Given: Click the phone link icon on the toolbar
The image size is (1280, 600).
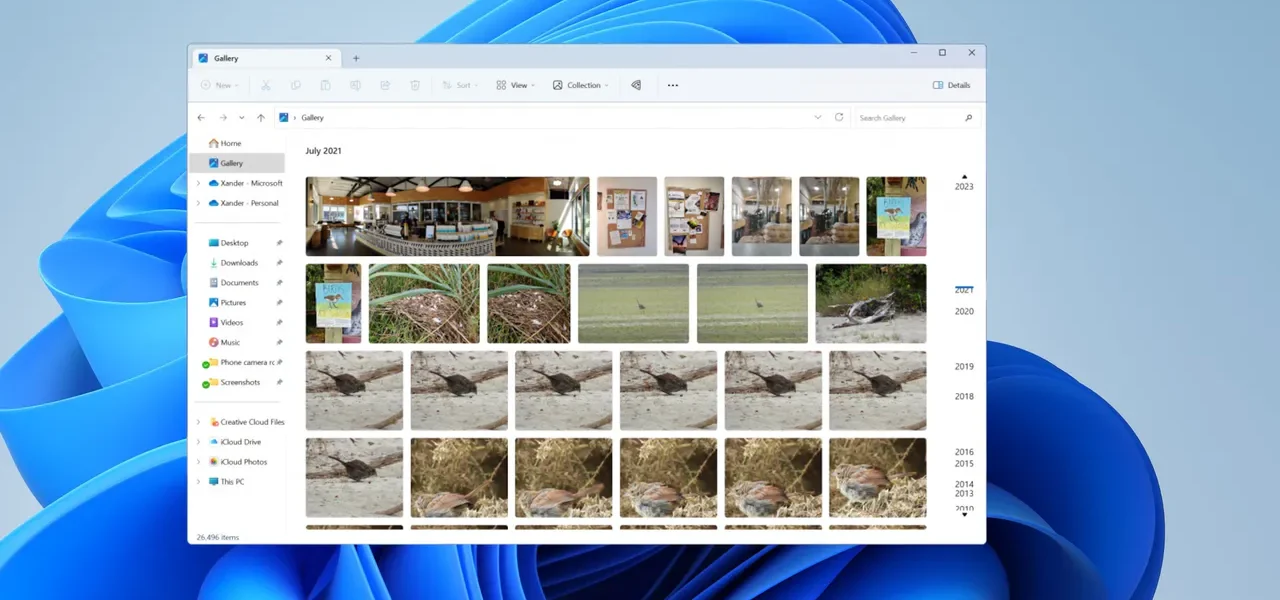Looking at the screenshot, I should click(636, 85).
